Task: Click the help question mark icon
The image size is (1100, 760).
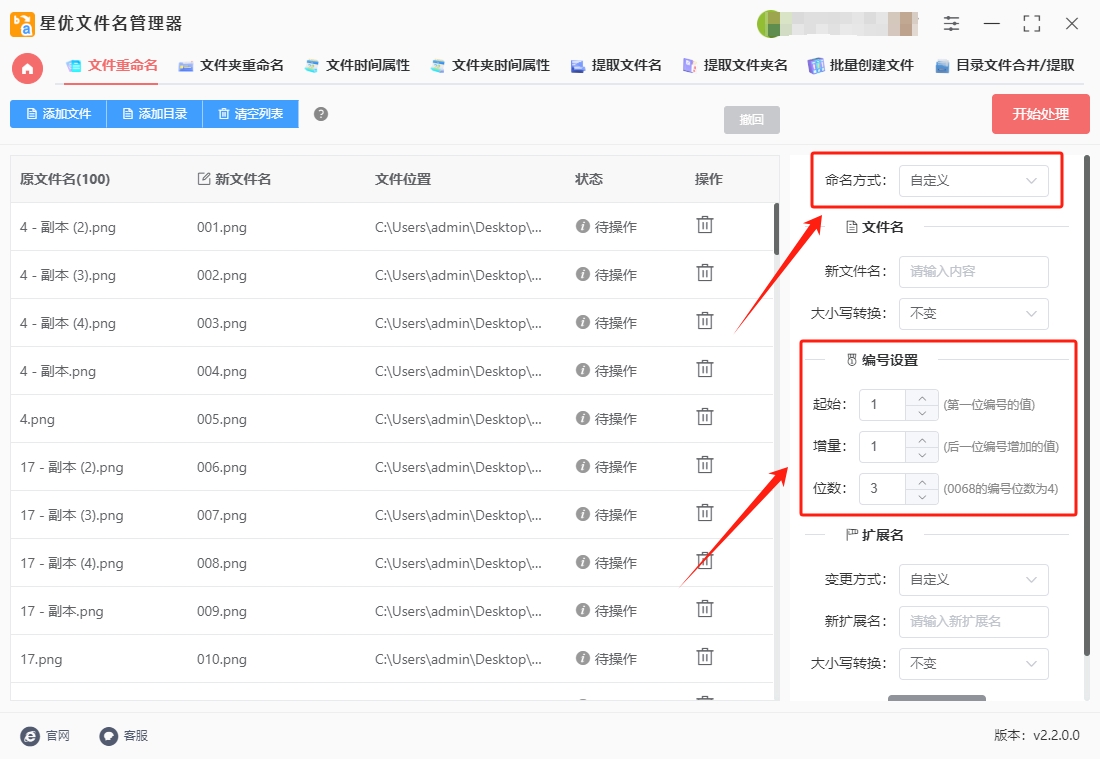Action: pos(321,114)
